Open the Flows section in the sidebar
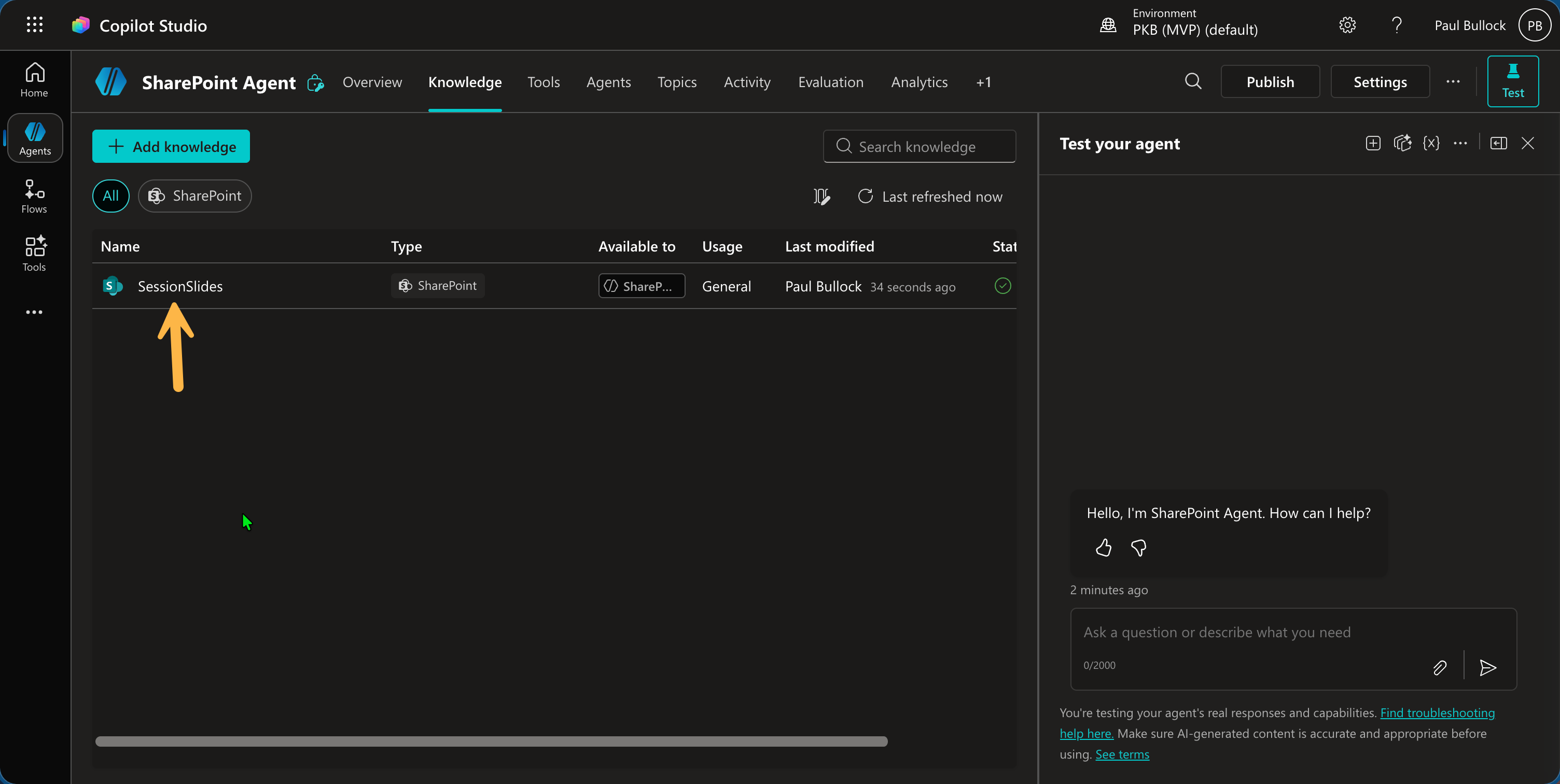The image size is (1560, 784). [x=34, y=195]
